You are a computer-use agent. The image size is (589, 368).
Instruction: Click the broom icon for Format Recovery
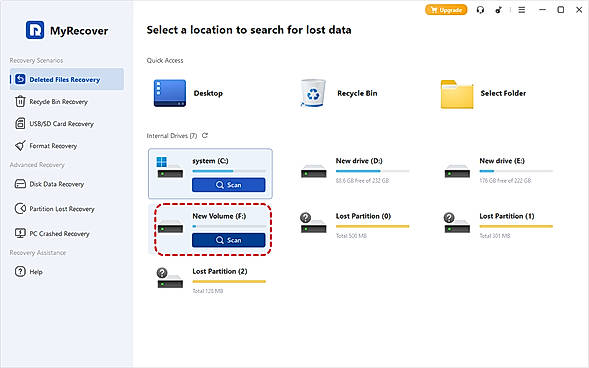[20, 146]
